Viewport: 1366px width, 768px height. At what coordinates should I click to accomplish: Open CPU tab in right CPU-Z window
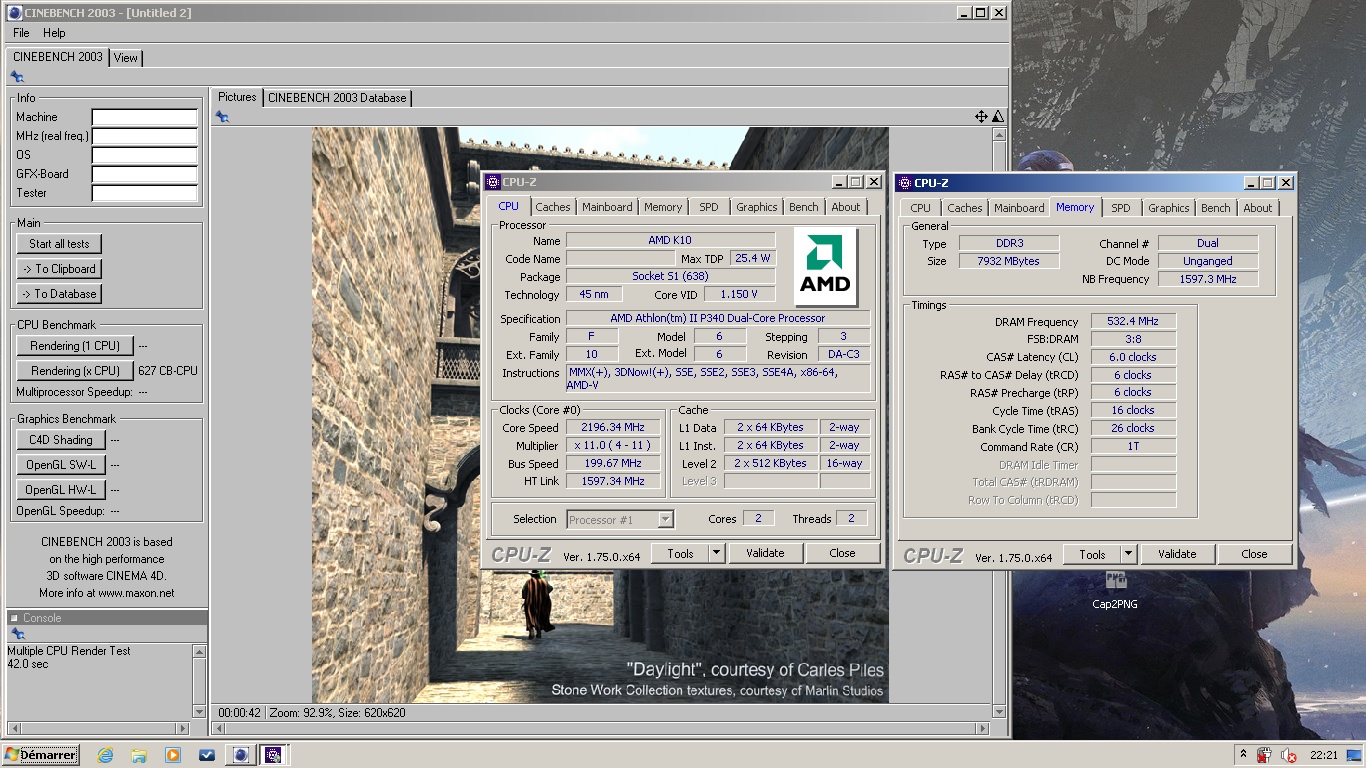coord(920,208)
